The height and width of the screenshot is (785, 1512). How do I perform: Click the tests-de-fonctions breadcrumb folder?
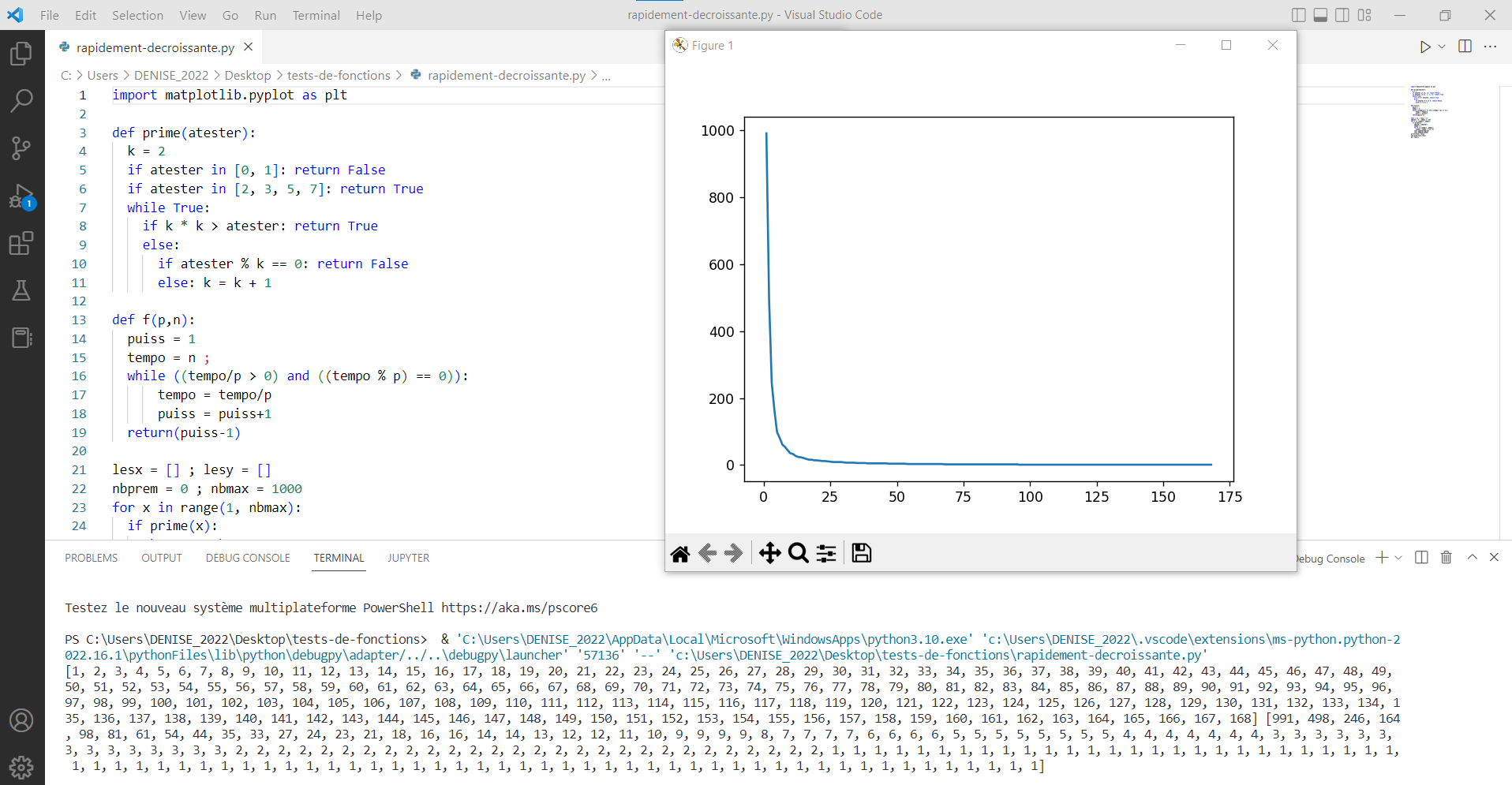pyautogui.click(x=339, y=75)
